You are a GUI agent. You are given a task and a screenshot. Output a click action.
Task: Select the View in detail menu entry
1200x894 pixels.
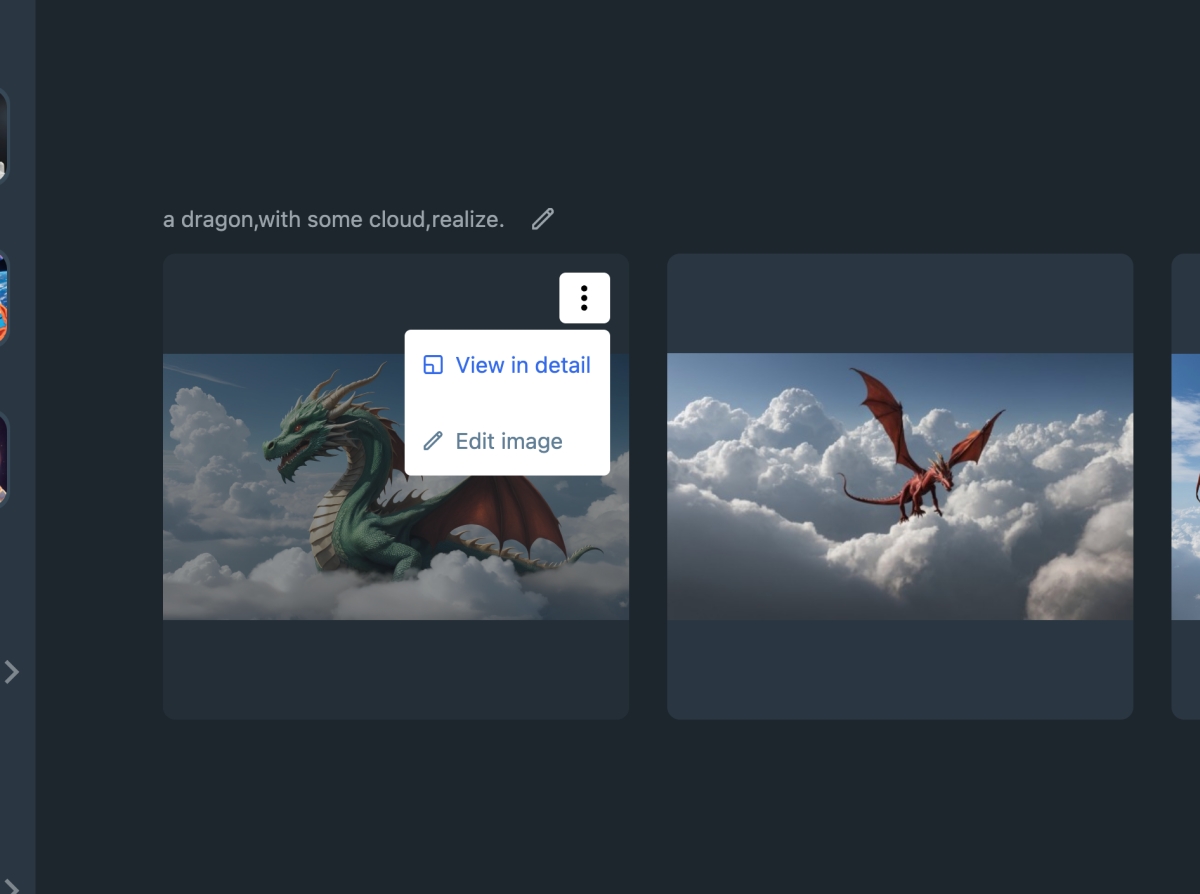click(522, 365)
